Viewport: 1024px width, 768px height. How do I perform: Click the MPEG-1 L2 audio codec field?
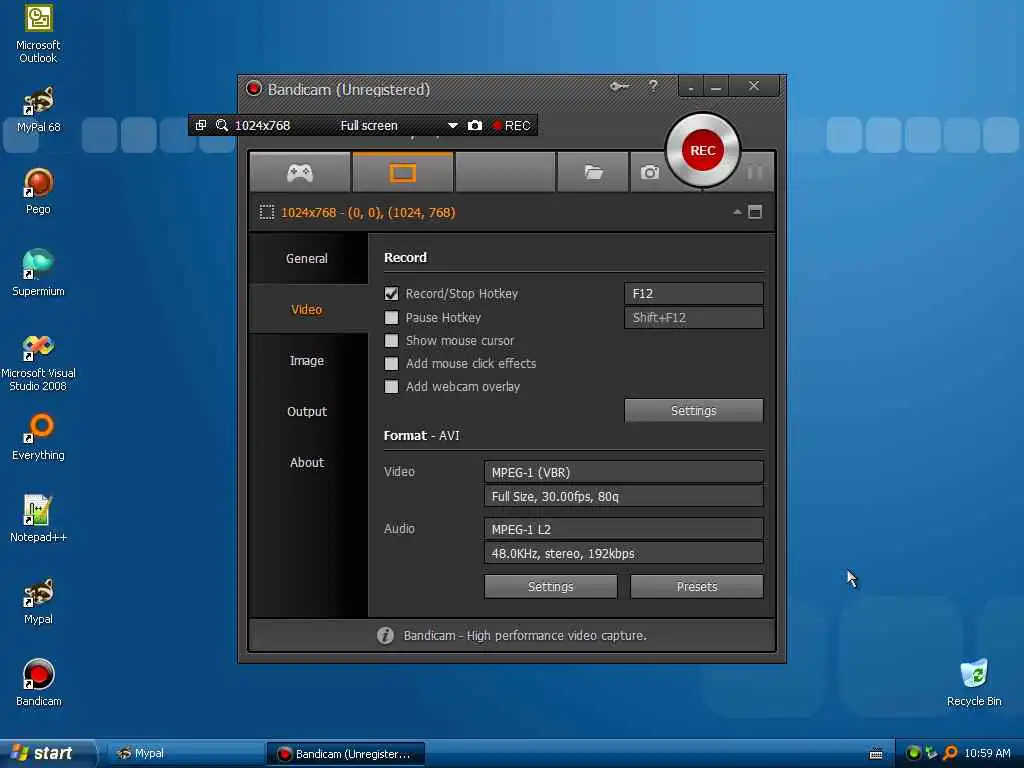(624, 529)
